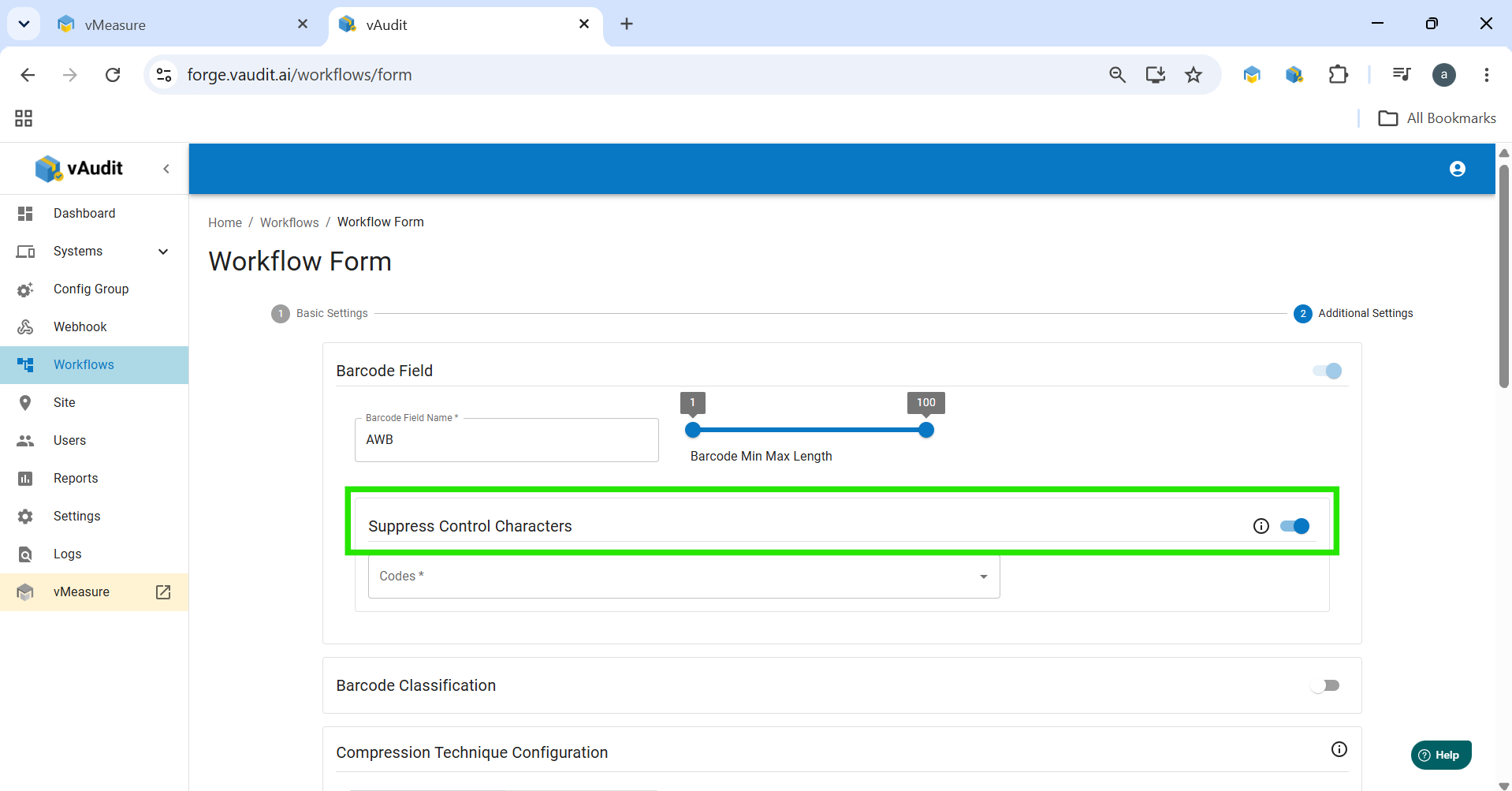Open the media control icon in the toolbar

(1402, 75)
